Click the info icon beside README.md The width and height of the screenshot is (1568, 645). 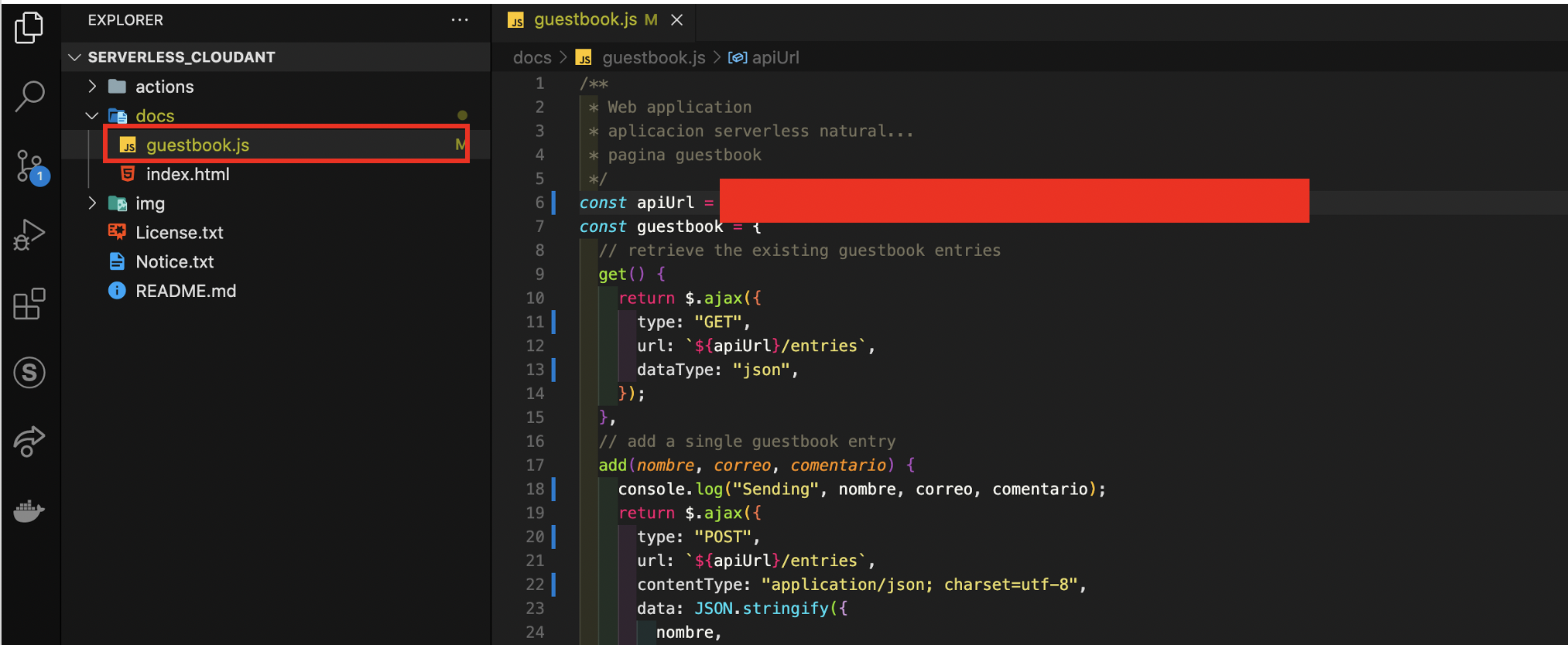click(x=117, y=291)
